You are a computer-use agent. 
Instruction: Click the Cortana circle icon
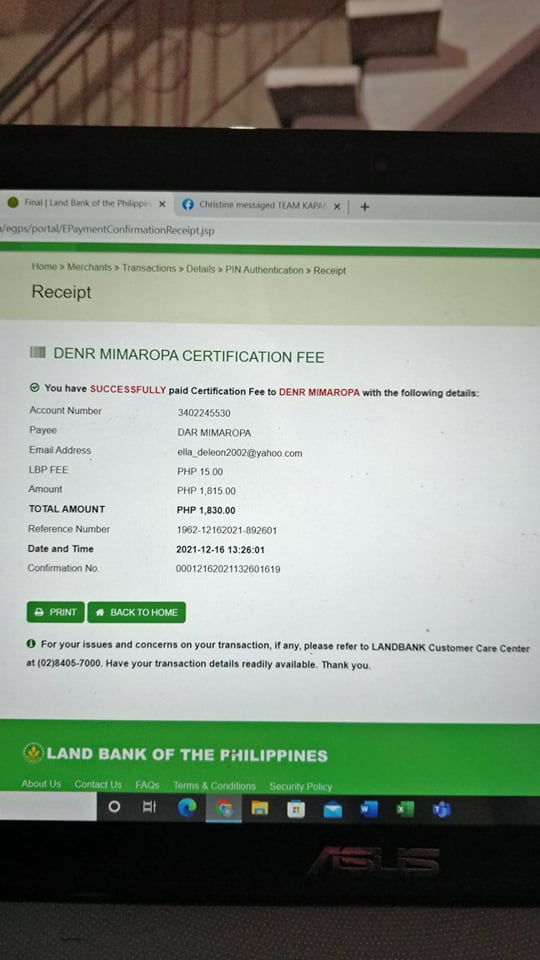coord(114,807)
